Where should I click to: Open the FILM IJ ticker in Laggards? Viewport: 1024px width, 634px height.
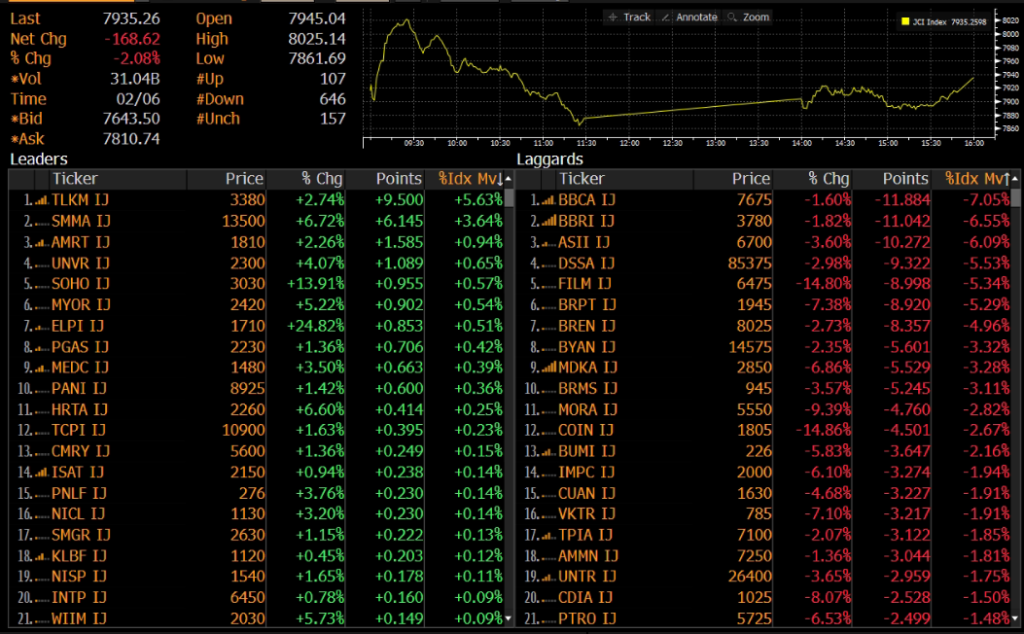click(586, 284)
